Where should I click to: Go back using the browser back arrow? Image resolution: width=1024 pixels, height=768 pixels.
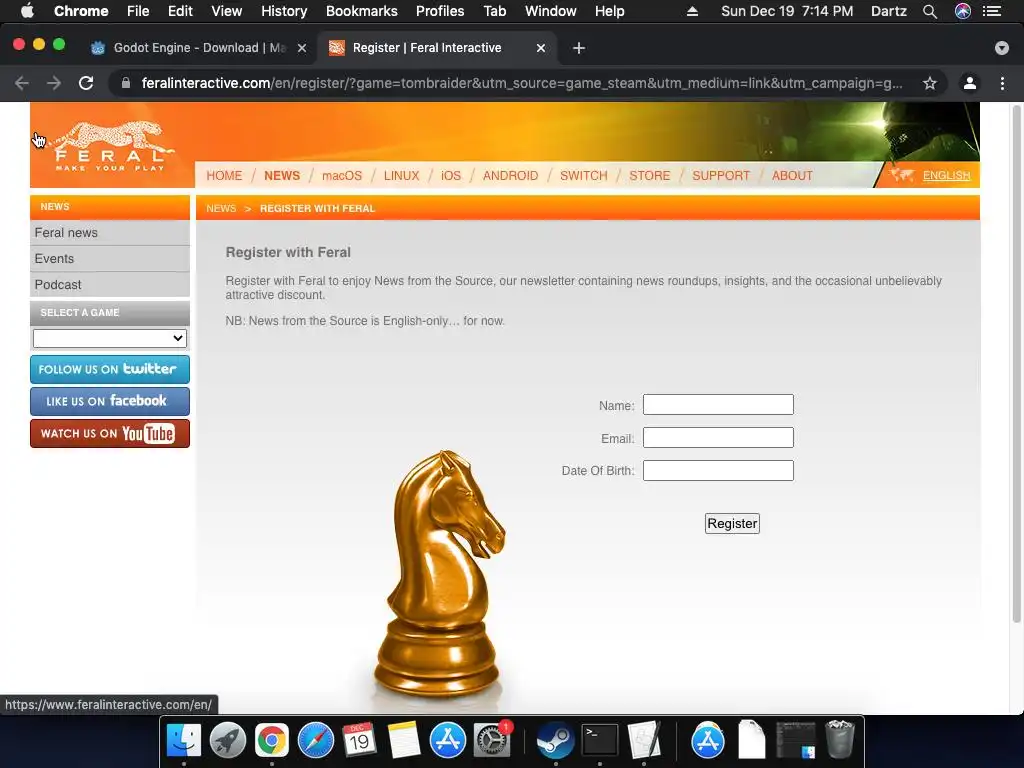click(x=22, y=83)
